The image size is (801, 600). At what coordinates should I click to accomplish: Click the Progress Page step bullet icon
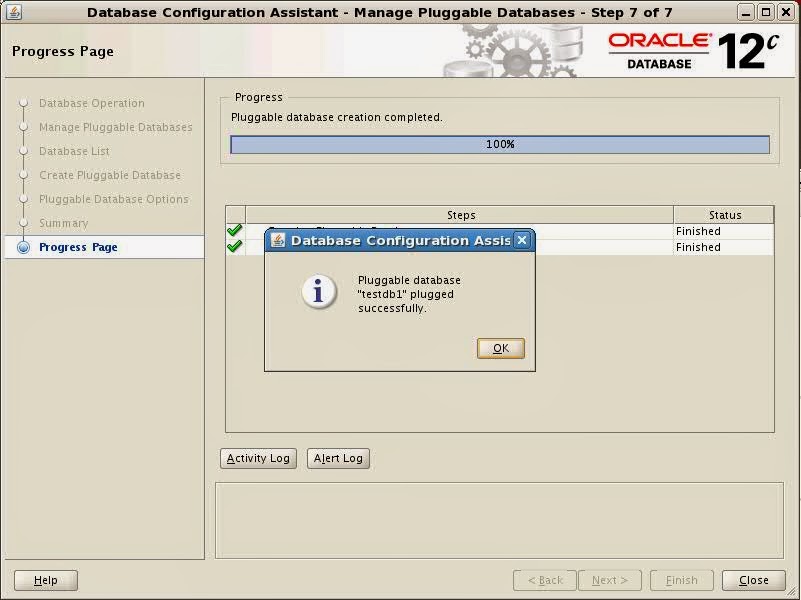23,247
